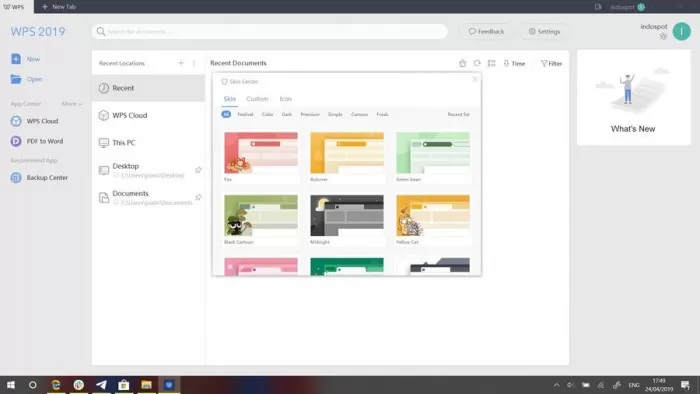Open File Explorer from the taskbar
Image resolution: width=700 pixels, height=394 pixels.
[146, 385]
